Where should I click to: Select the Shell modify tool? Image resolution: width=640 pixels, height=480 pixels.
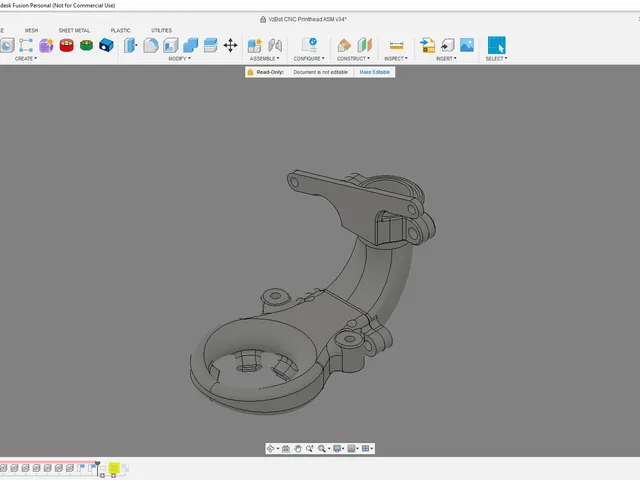tap(171, 45)
